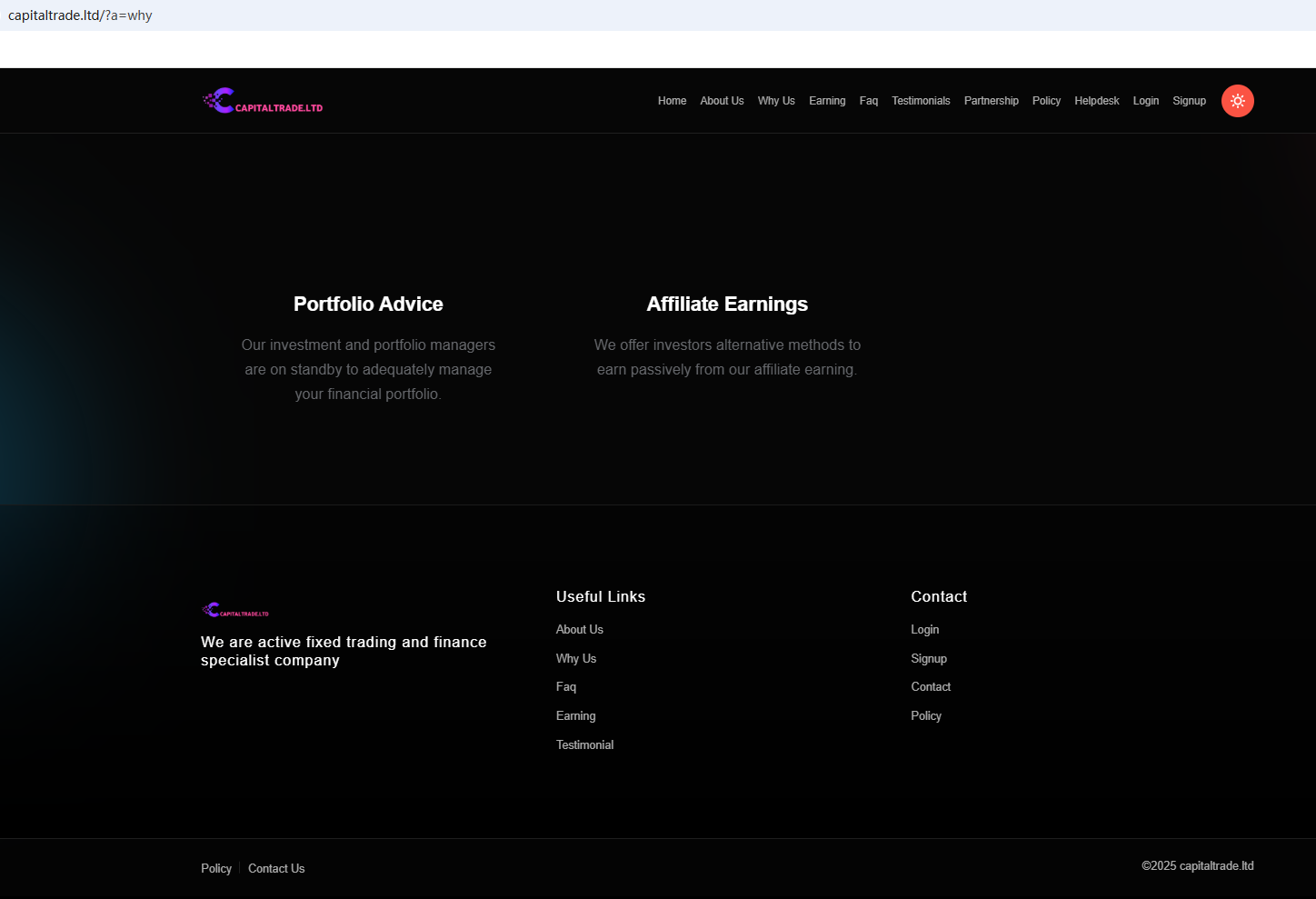Click the Testimonial footer link
This screenshot has width=1316, height=899.
[584, 744]
